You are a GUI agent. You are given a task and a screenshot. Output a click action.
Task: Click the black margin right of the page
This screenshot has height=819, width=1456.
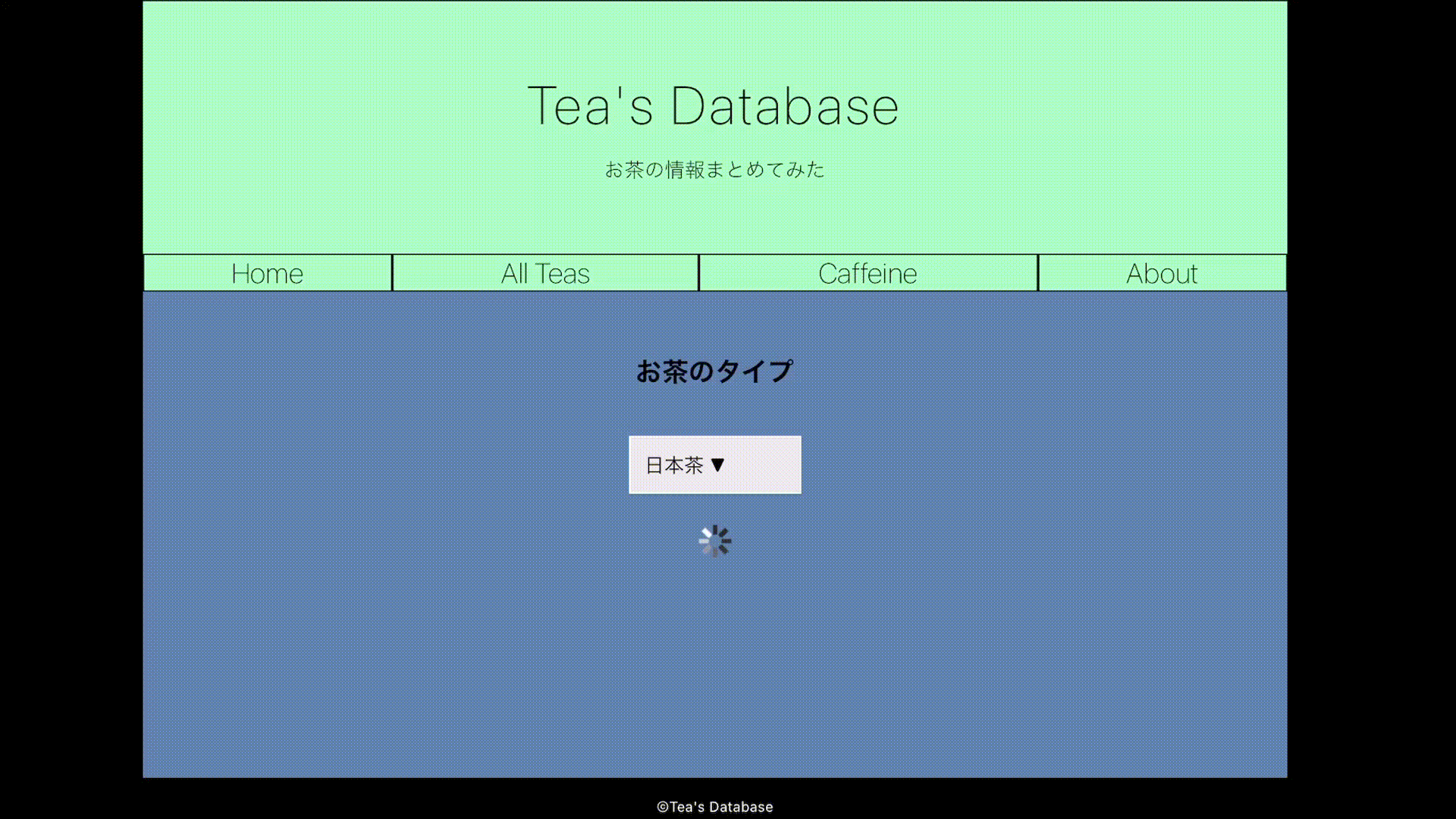pos(1371,409)
